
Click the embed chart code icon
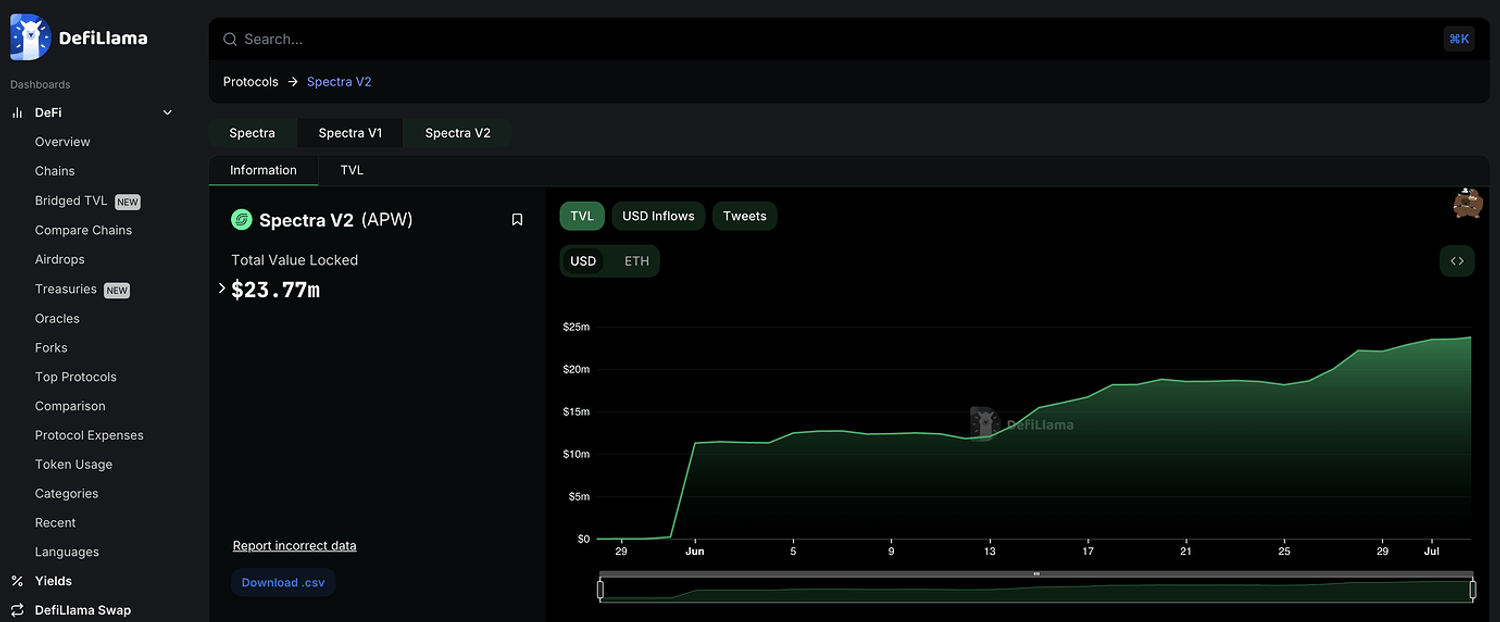(x=1456, y=262)
